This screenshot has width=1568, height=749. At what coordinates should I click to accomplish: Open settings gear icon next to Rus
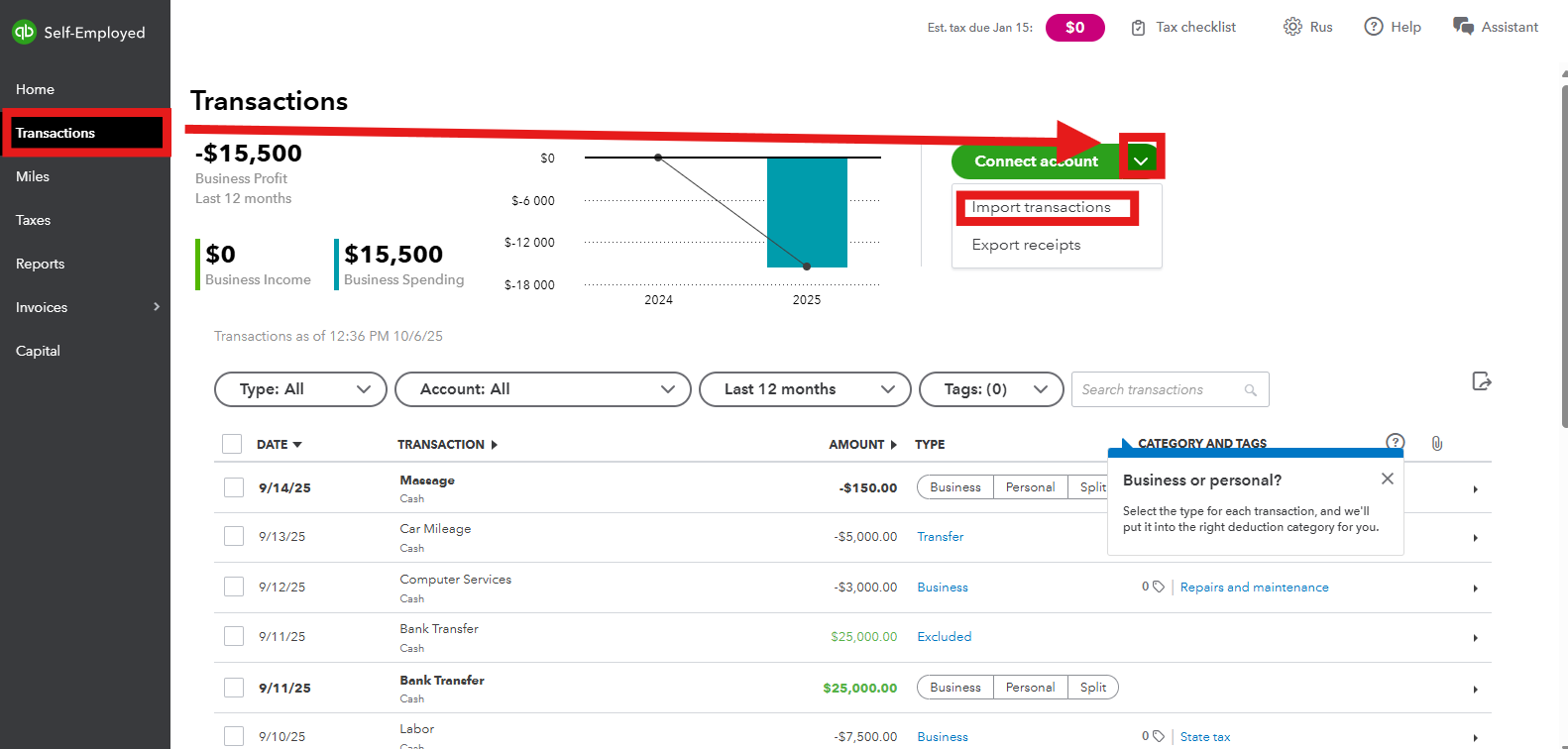tap(1291, 27)
